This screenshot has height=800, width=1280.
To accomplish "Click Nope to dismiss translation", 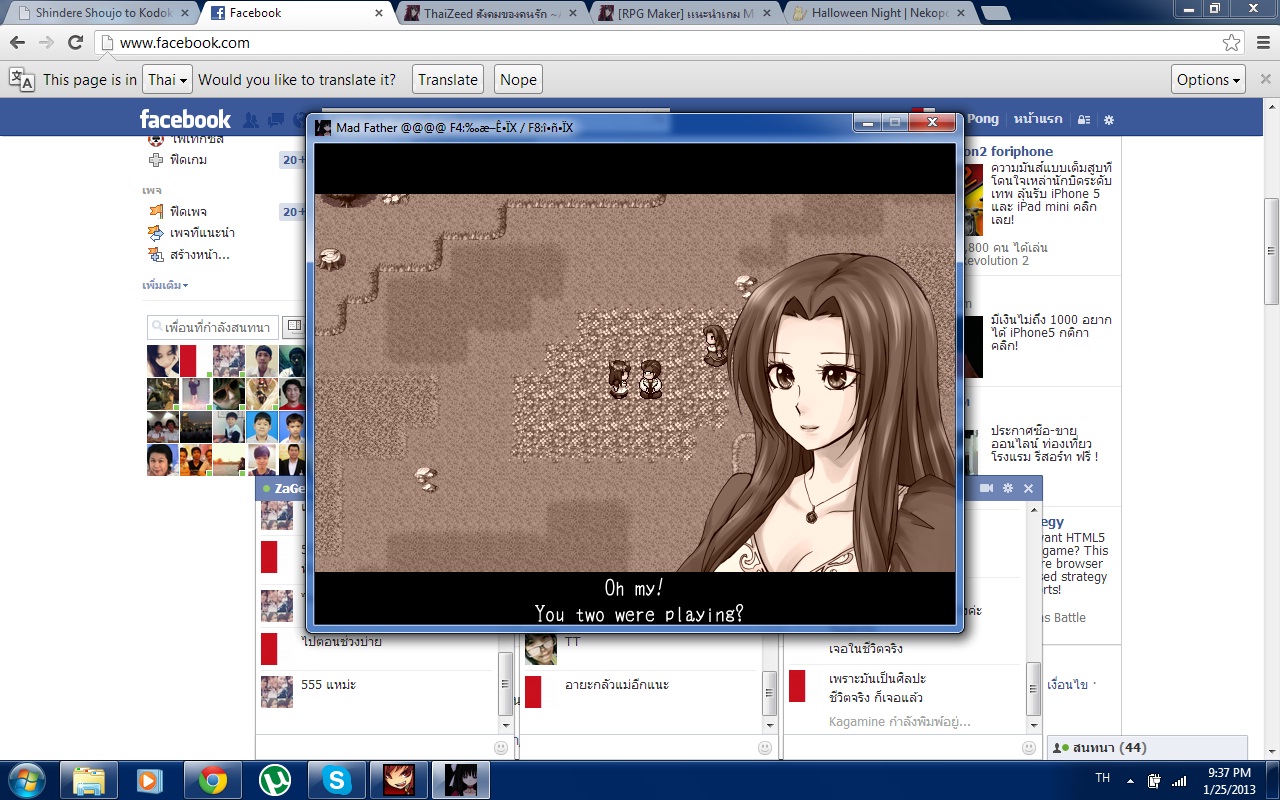I will [x=518, y=80].
